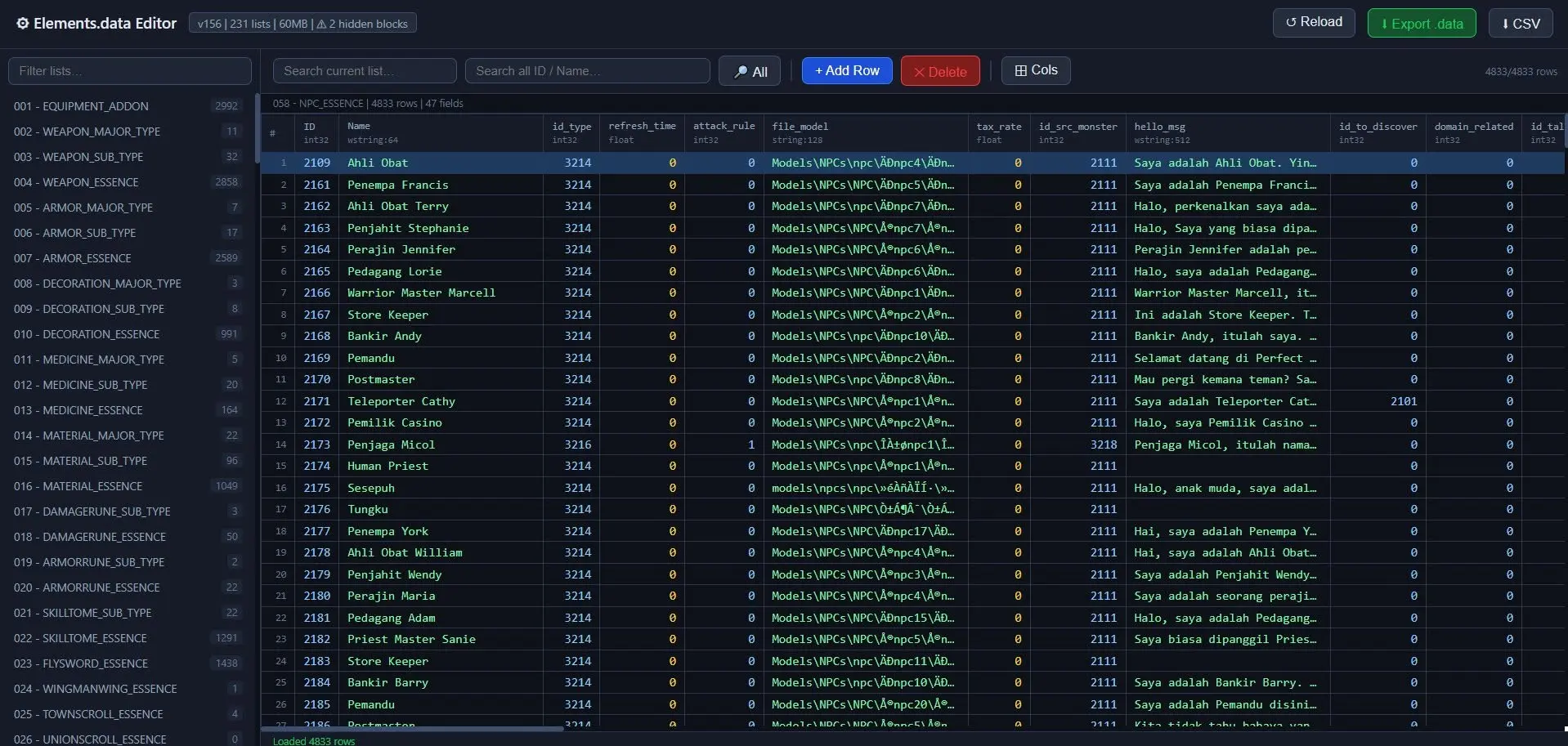Export list as CSV
1568x746 pixels.
pyautogui.click(x=1520, y=23)
